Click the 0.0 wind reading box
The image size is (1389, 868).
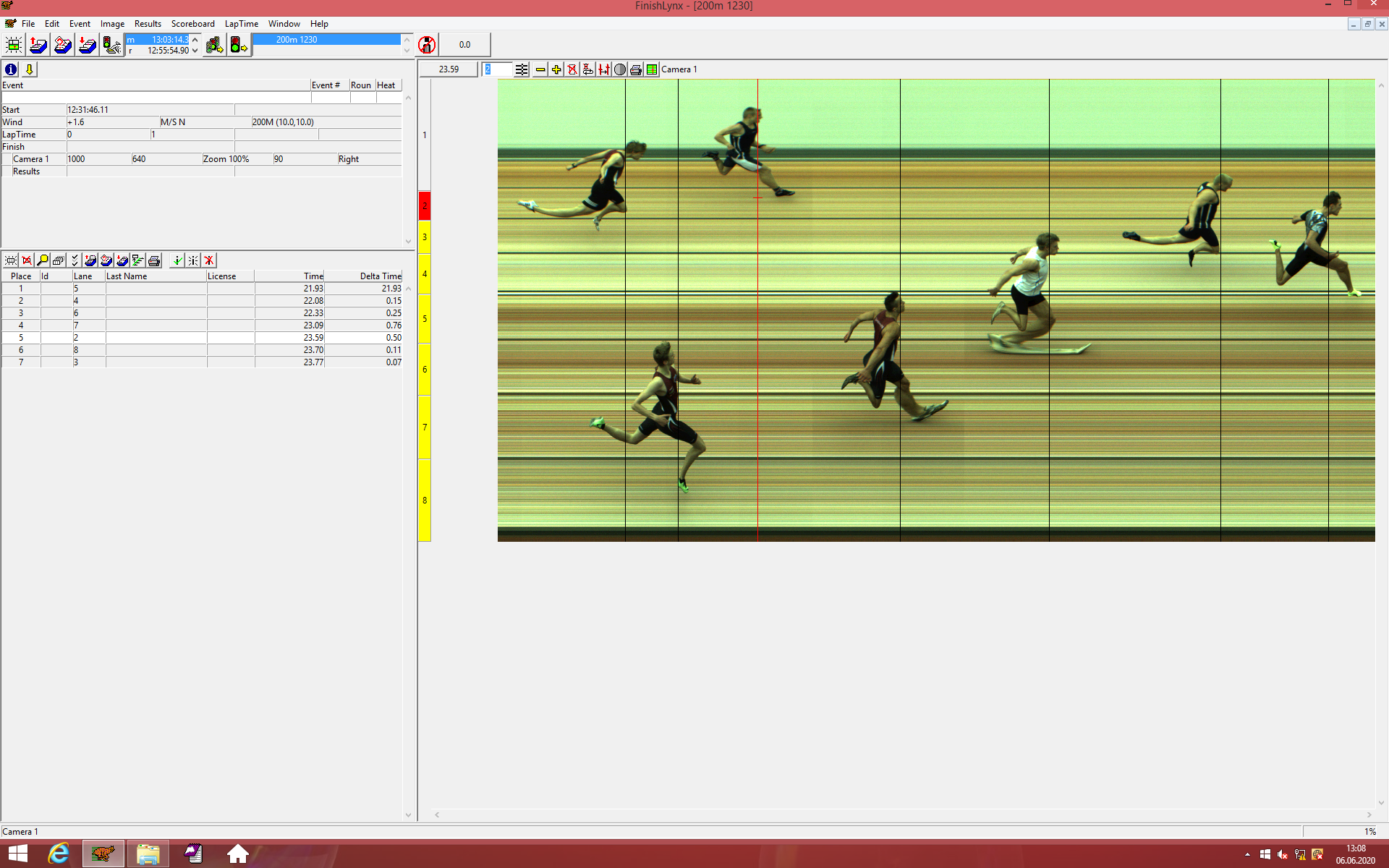[464, 45]
